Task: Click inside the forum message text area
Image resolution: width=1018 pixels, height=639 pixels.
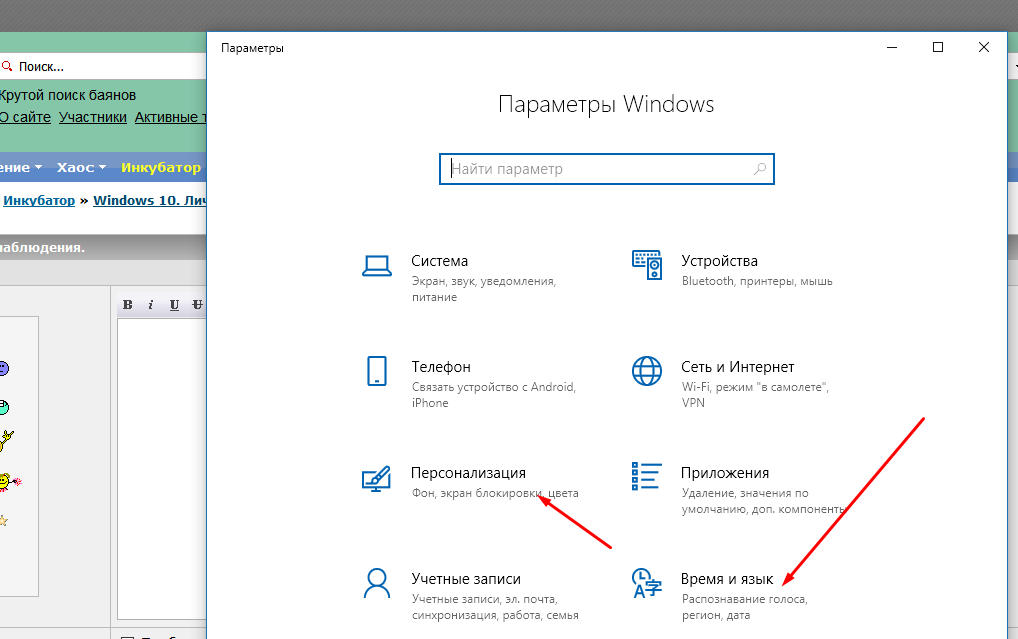Action: pos(162,469)
